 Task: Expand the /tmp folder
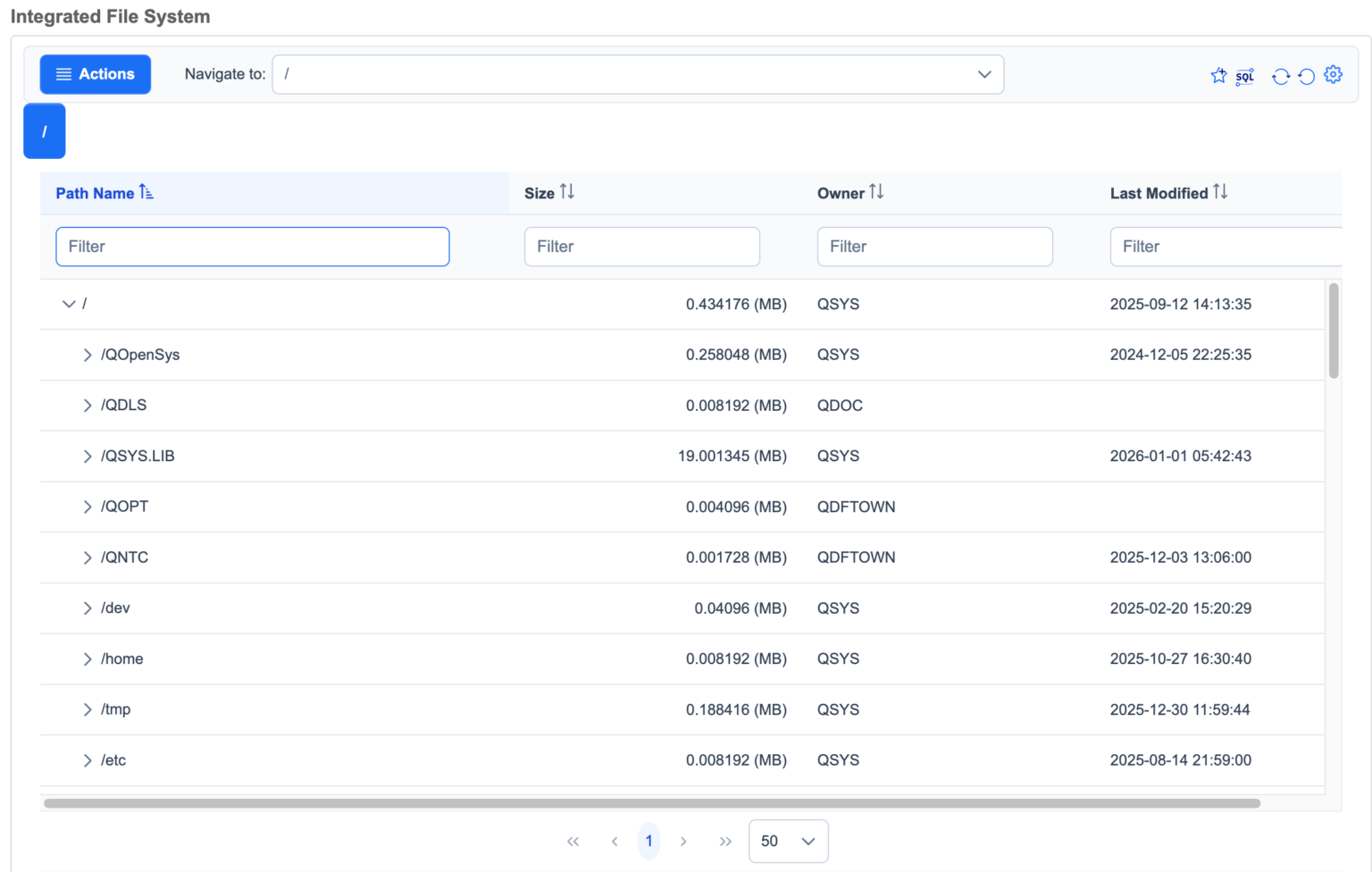pos(88,709)
